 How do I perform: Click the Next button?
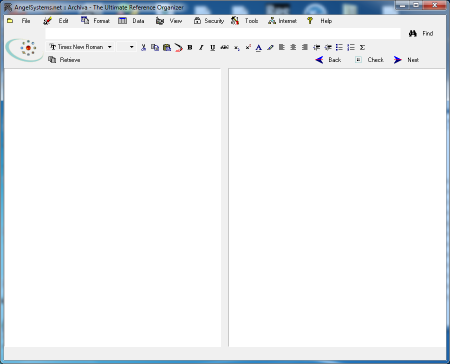[x=413, y=60]
